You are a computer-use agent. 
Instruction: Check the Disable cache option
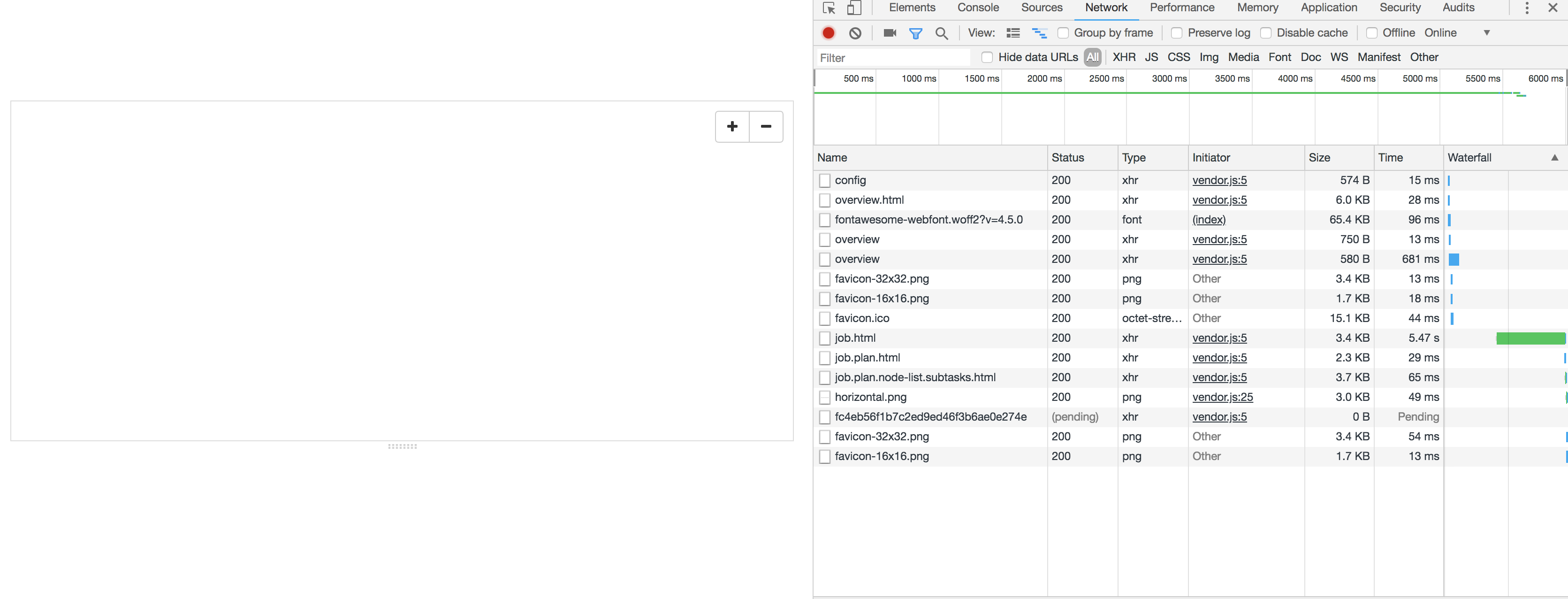(x=1265, y=33)
